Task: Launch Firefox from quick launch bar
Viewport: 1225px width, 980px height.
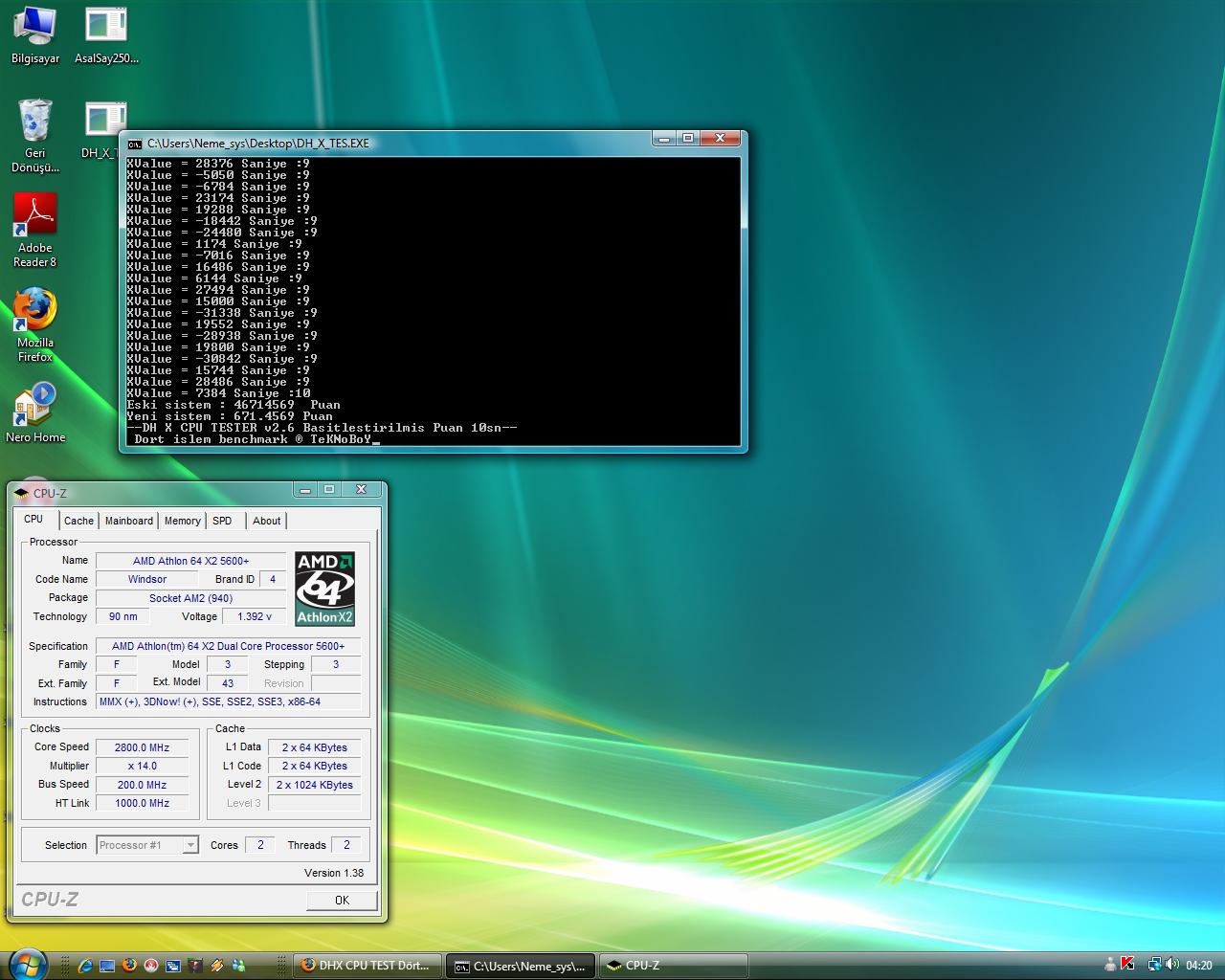Action: pyautogui.click(x=129, y=965)
